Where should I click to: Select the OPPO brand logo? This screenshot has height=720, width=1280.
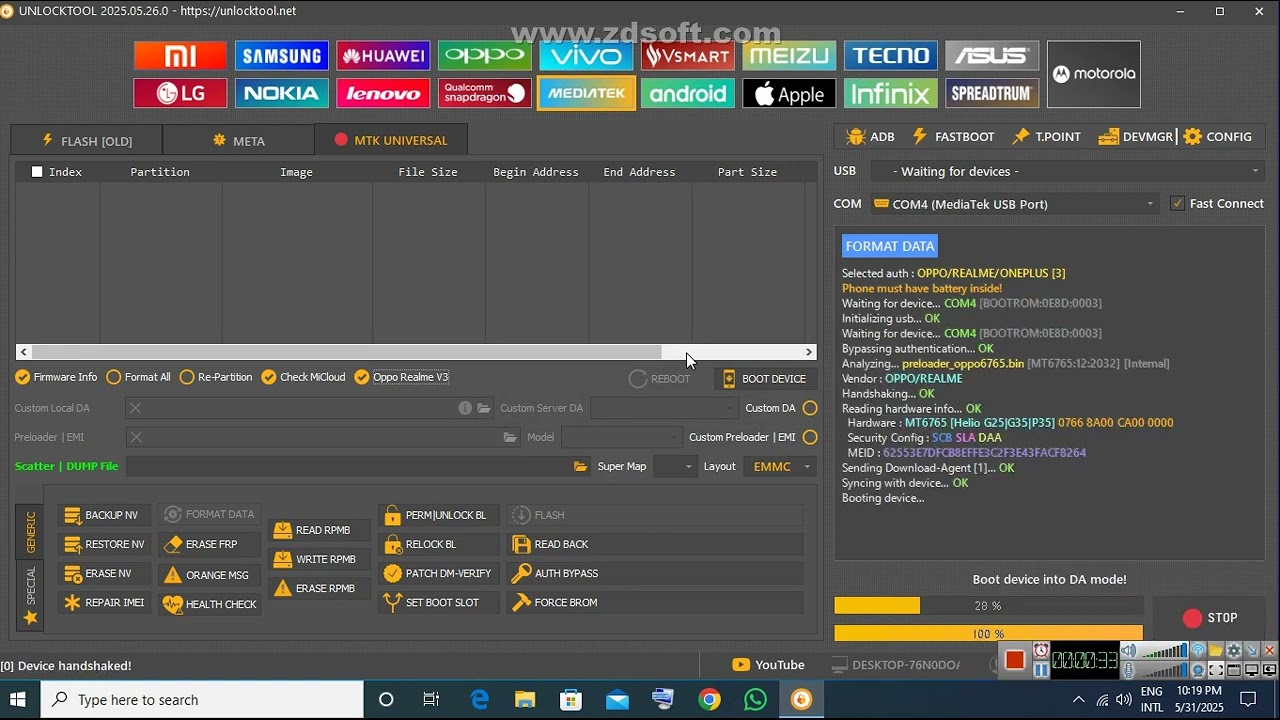[x=485, y=56]
